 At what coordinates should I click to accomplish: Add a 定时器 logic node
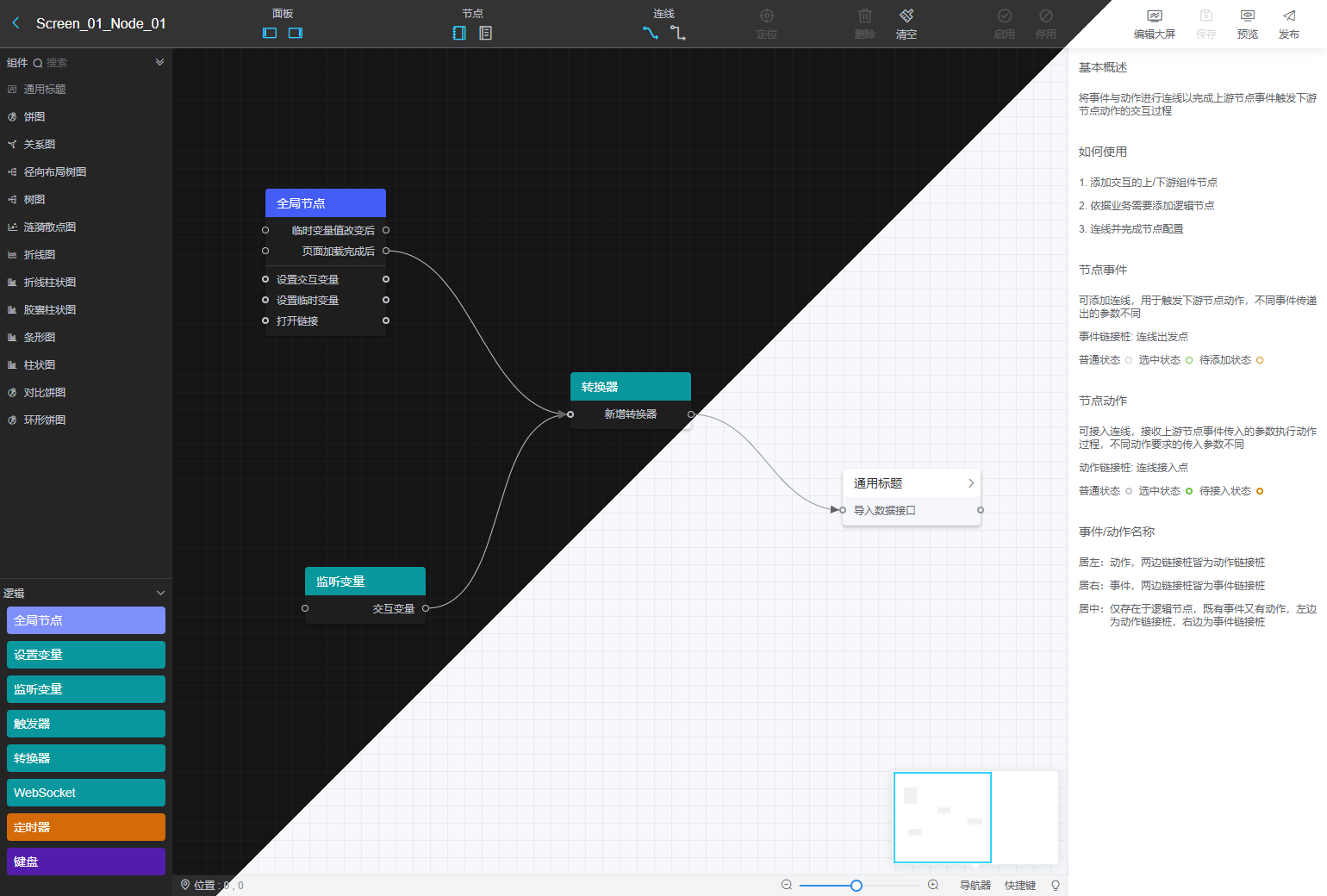pyautogui.click(x=86, y=827)
